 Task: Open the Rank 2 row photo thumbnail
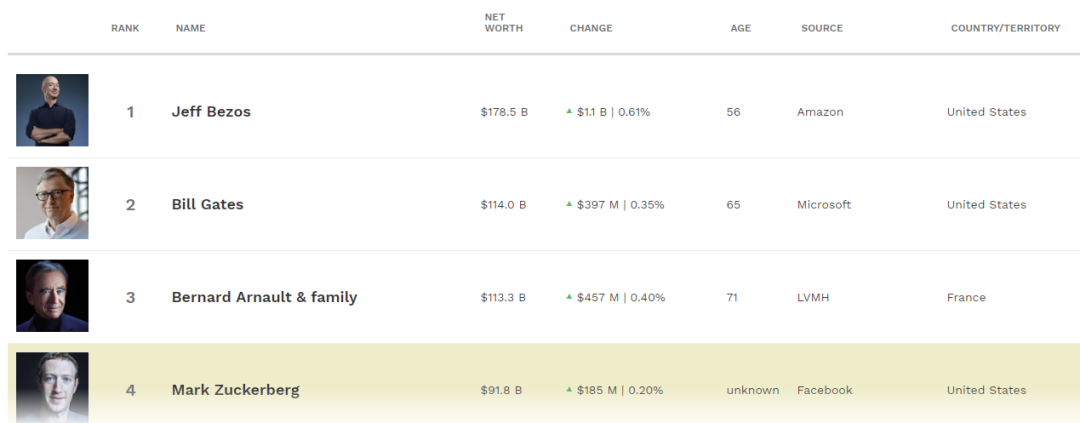(52, 203)
